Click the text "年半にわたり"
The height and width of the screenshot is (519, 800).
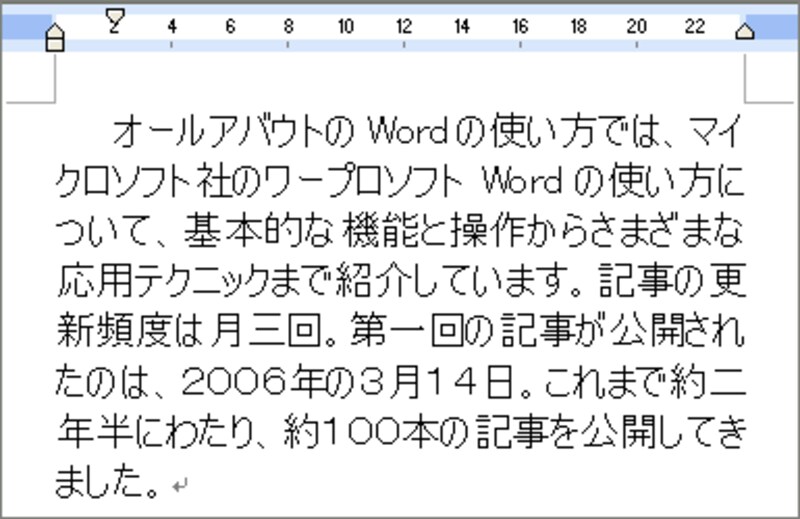tap(156, 432)
